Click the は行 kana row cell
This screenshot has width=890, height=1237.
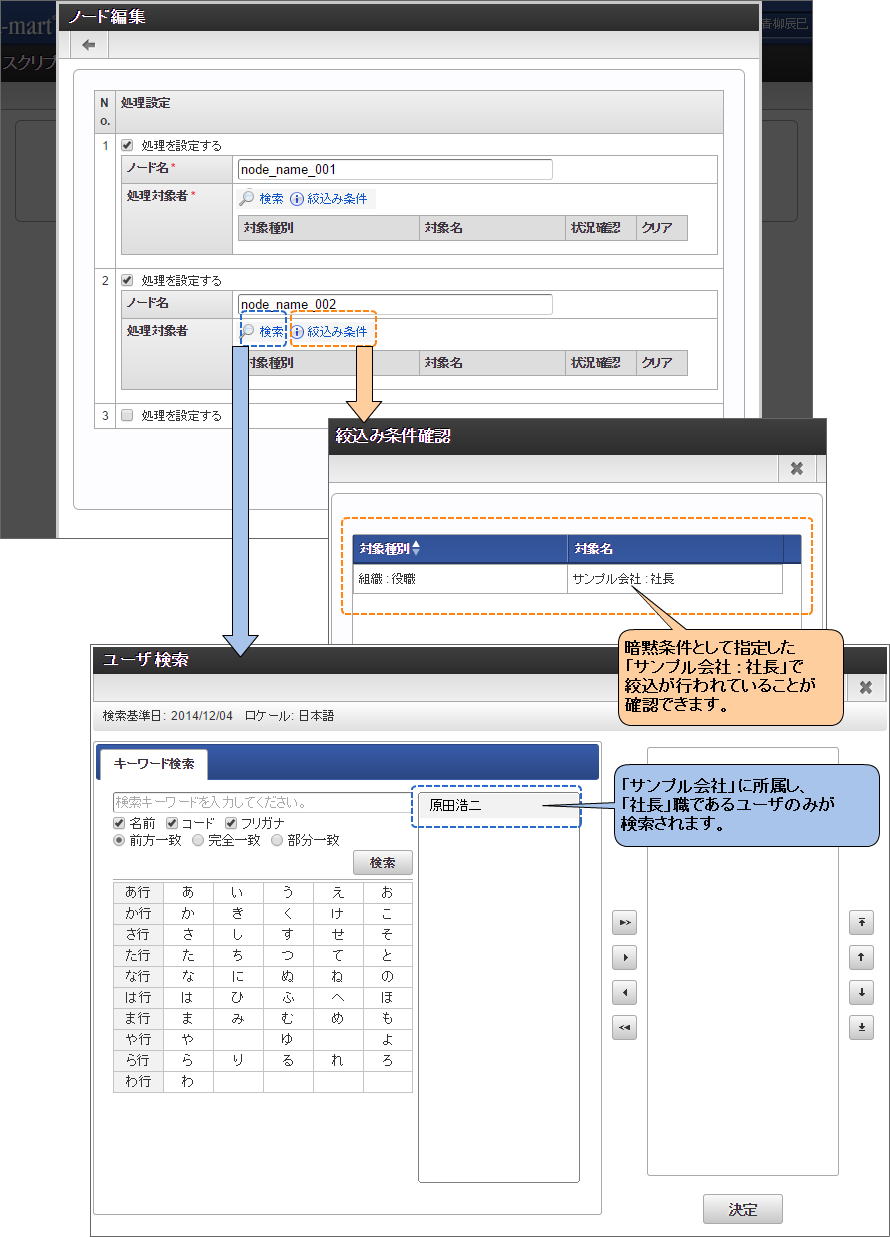(x=138, y=997)
